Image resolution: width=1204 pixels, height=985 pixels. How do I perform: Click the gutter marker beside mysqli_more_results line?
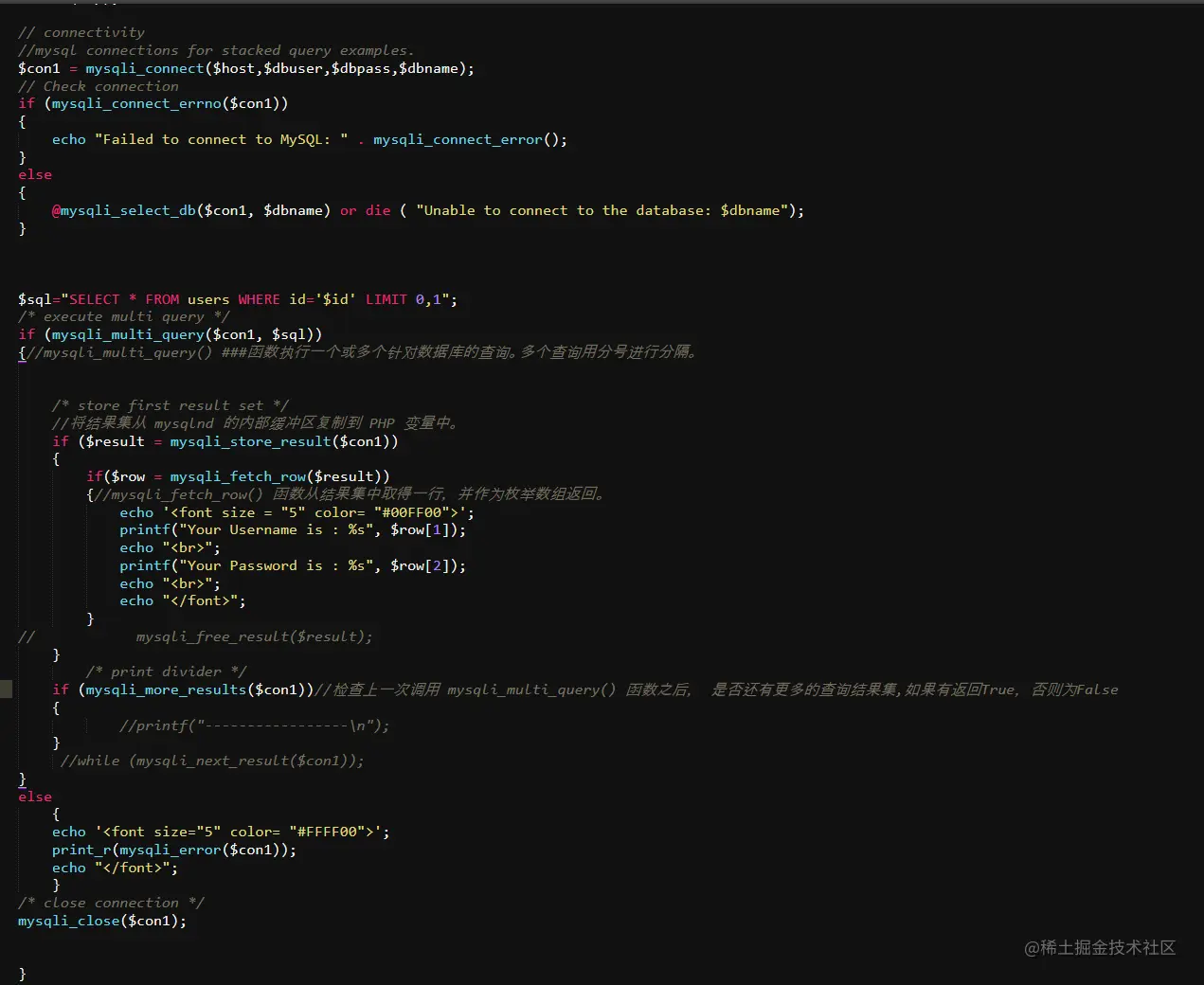click(6, 689)
